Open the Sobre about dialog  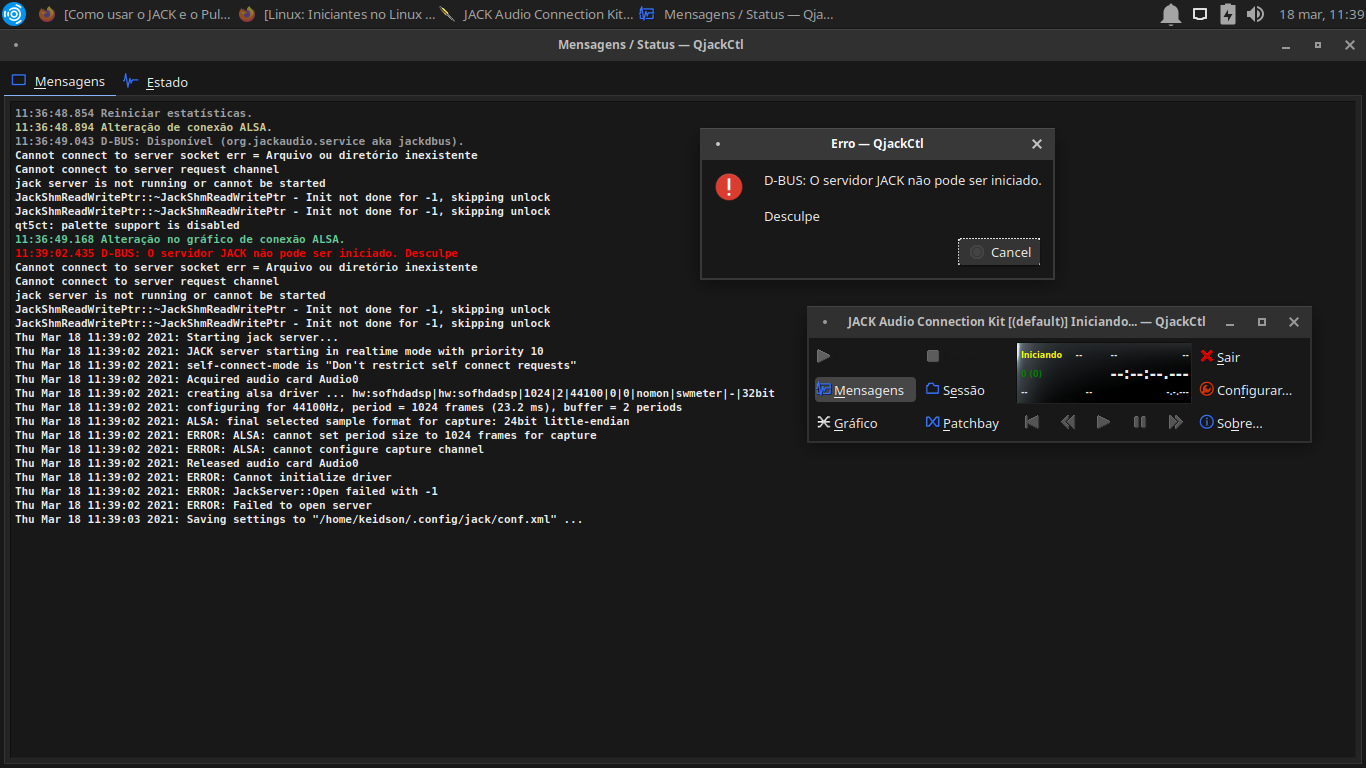pyautogui.click(x=1231, y=423)
